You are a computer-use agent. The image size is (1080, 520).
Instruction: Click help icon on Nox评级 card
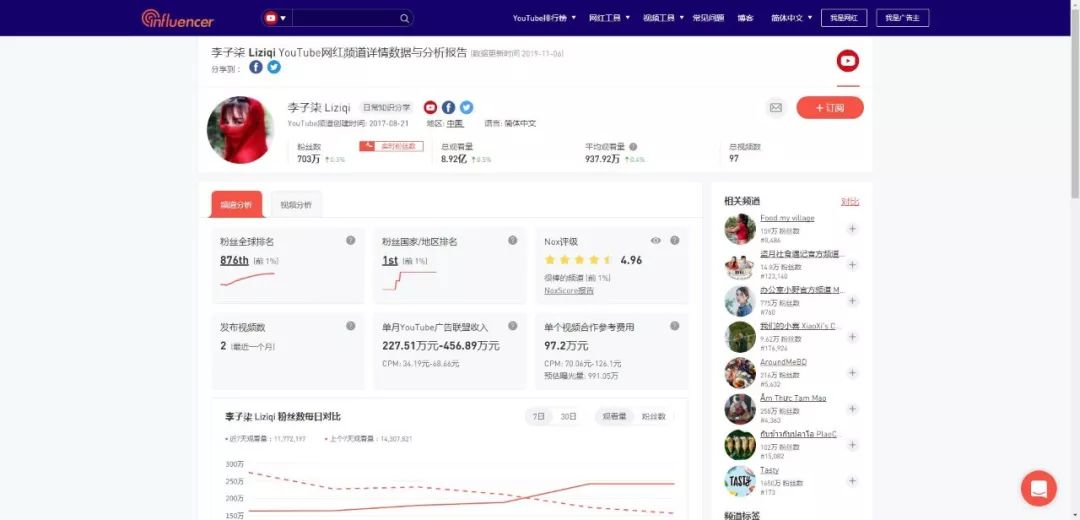pyautogui.click(x=674, y=240)
